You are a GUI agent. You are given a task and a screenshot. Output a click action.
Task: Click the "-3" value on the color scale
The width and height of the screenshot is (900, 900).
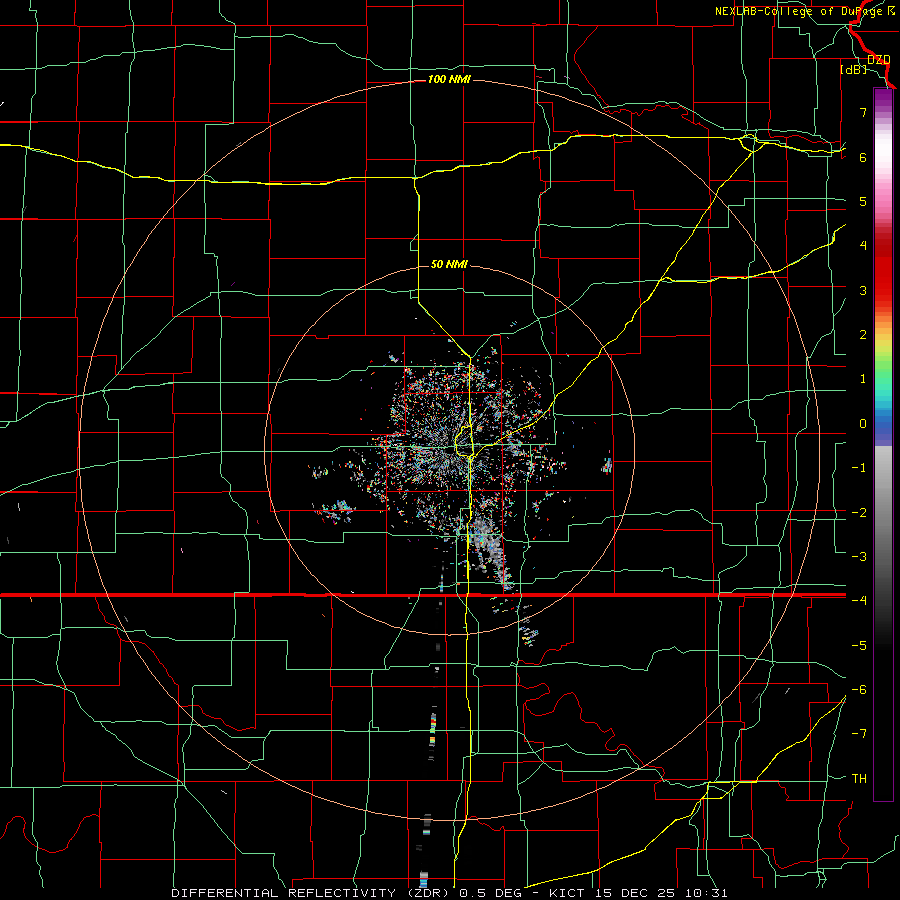(859, 556)
